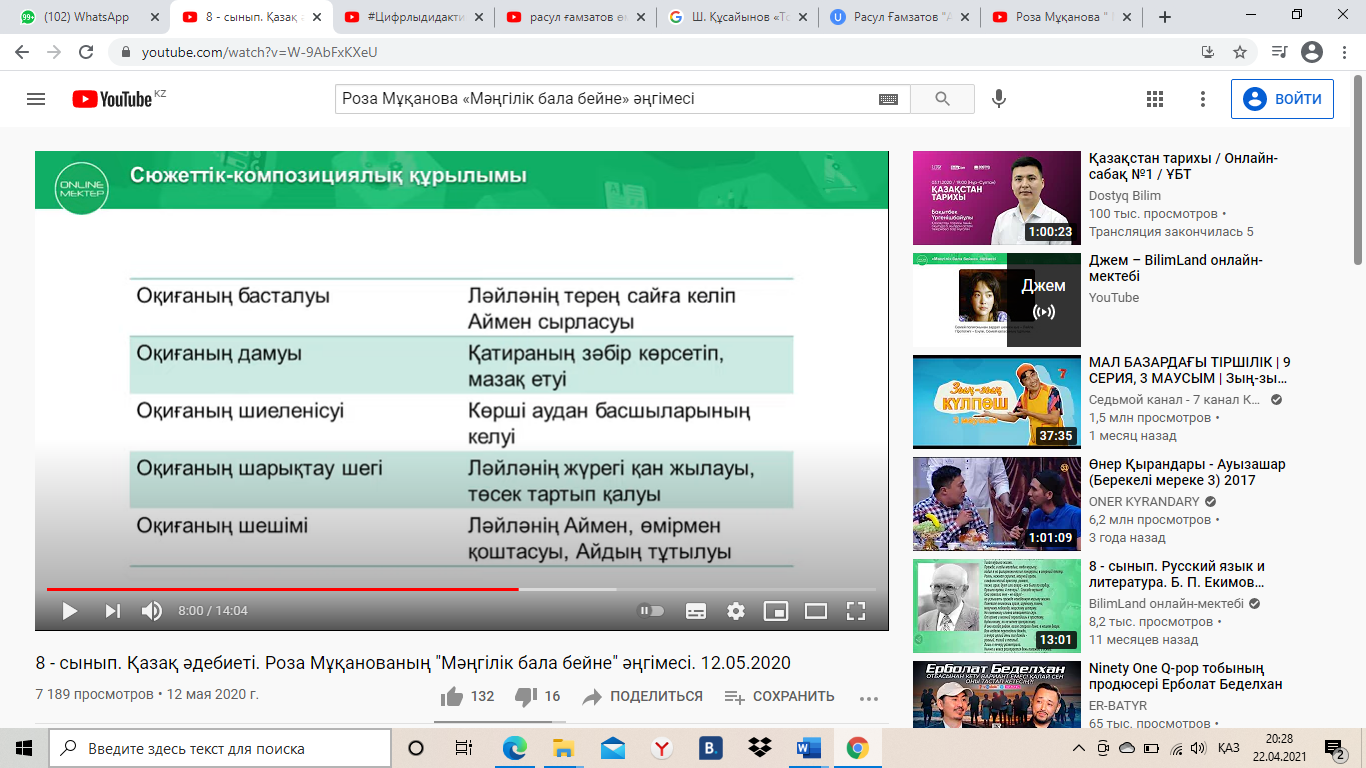Bookmark this page with the star
The width and height of the screenshot is (1366, 768).
tap(1240, 52)
